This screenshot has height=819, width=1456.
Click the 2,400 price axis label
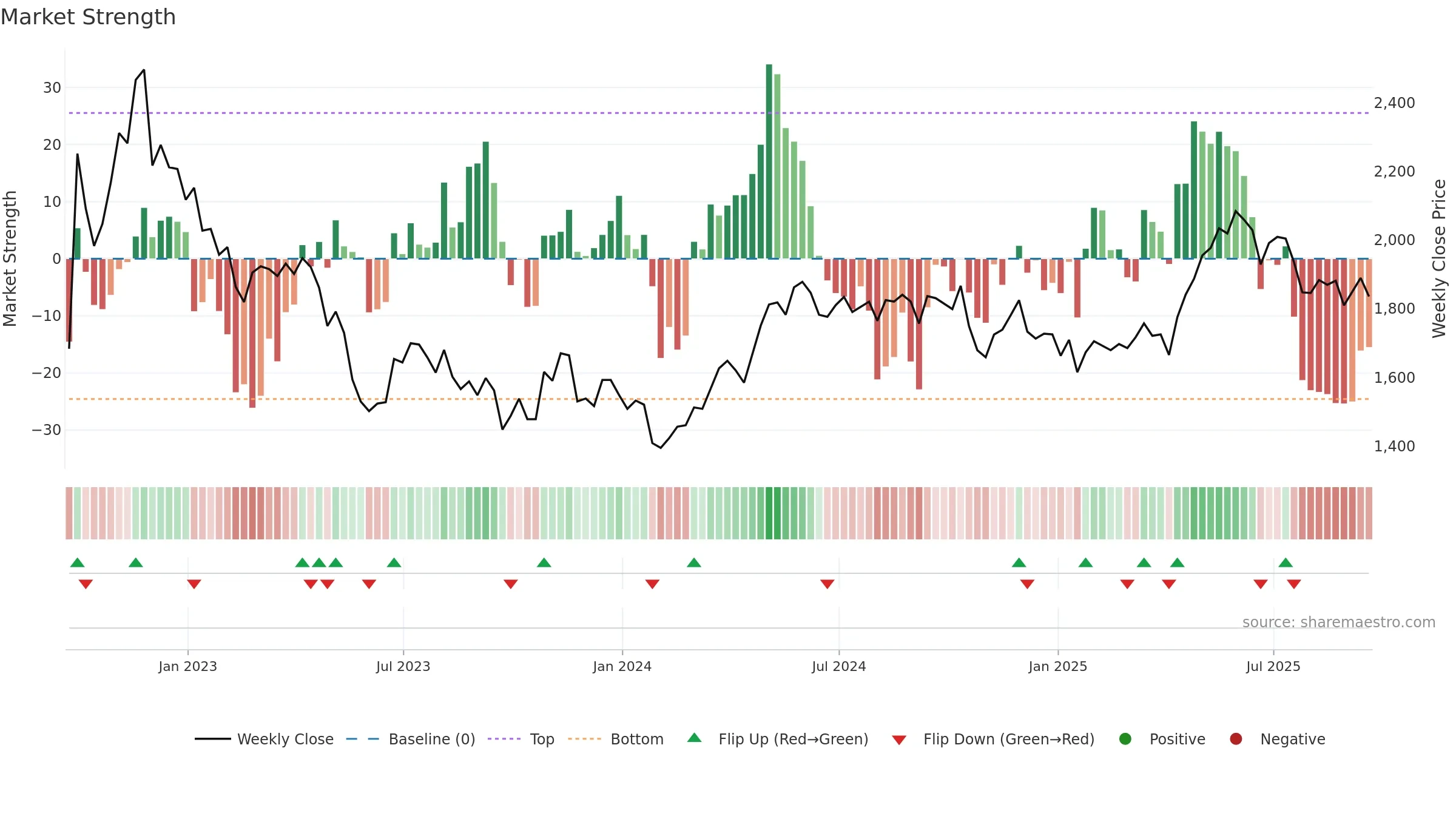[1394, 103]
